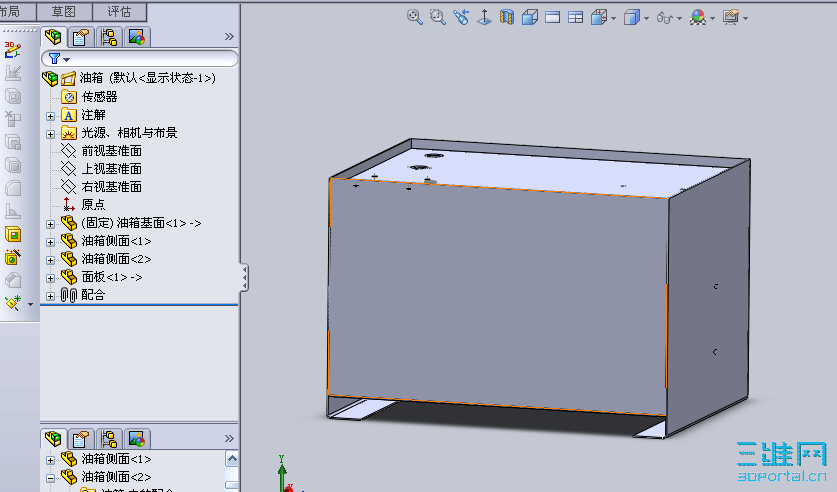Open the lower pane DisplayManager tab
Screen dimensions: 837x492
137,439
